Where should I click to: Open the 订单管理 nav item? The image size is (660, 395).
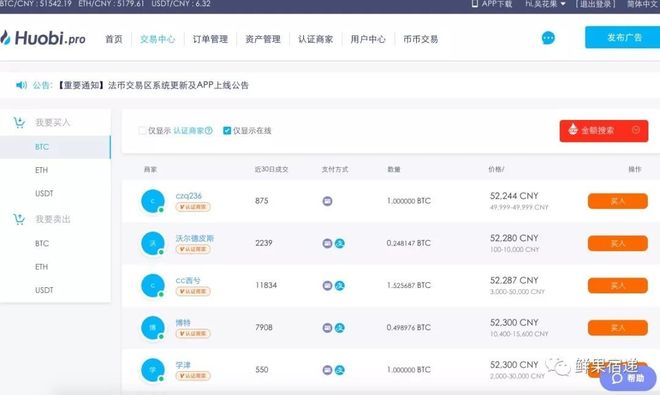pos(210,39)
